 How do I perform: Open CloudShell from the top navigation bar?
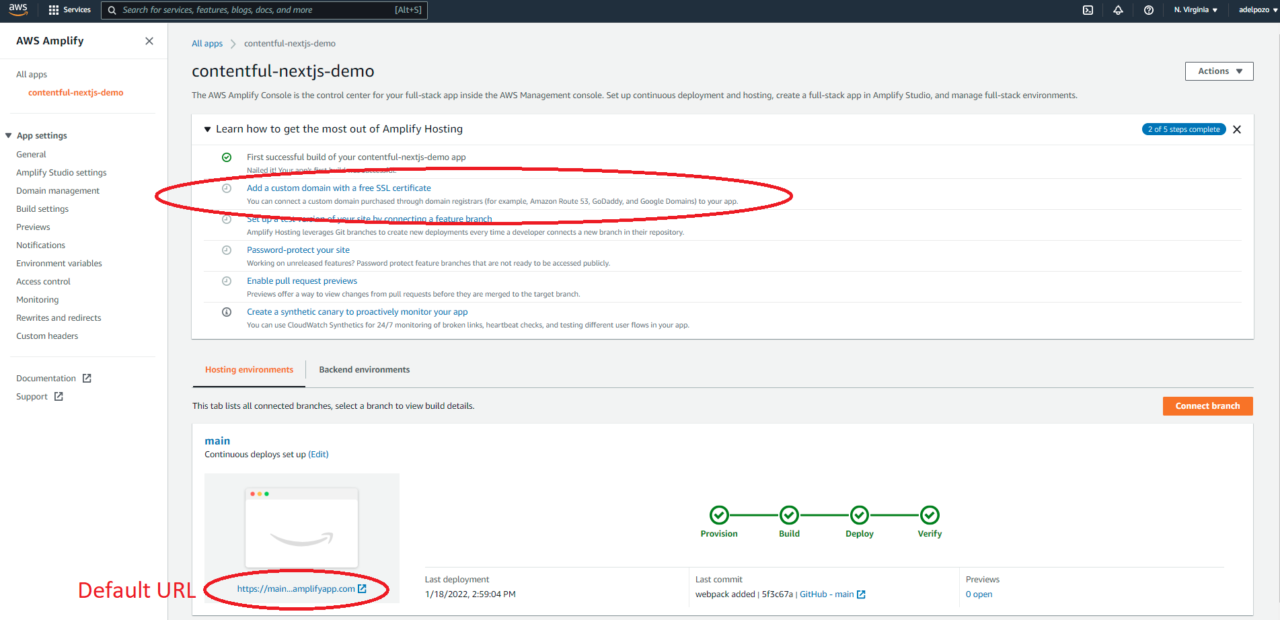coord(1087,10)
